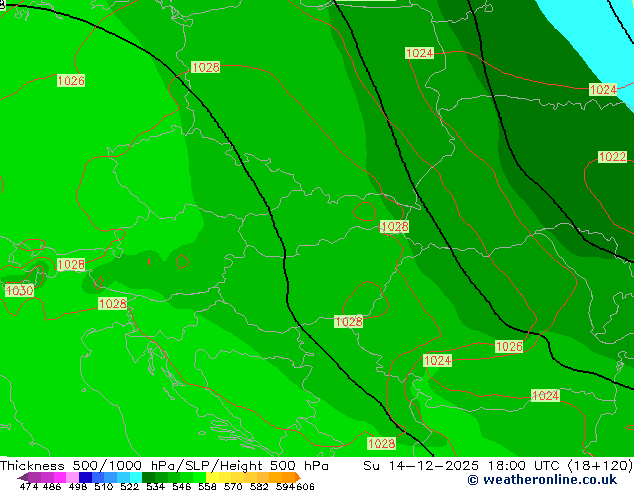The height and width of the screenshot is (490, 634).
Task: Click the 1030 isobar label
Action: coord(19,290)
